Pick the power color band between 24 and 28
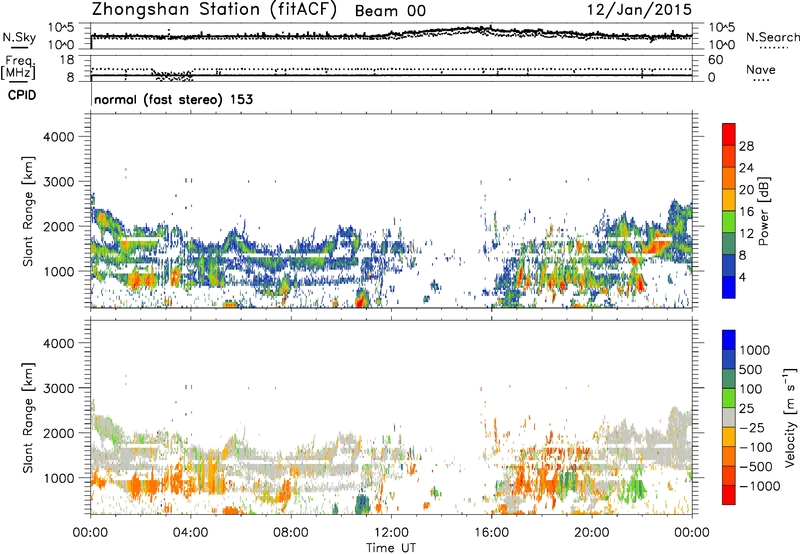This screenshot has height=554, width=800. point(729,156)
